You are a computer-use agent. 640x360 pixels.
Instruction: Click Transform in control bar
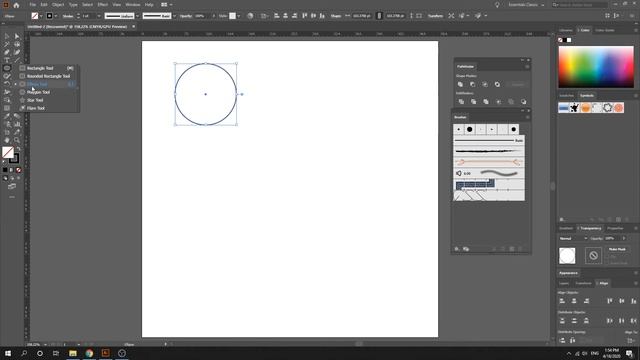pyautogui.click(x=435, y=16)
